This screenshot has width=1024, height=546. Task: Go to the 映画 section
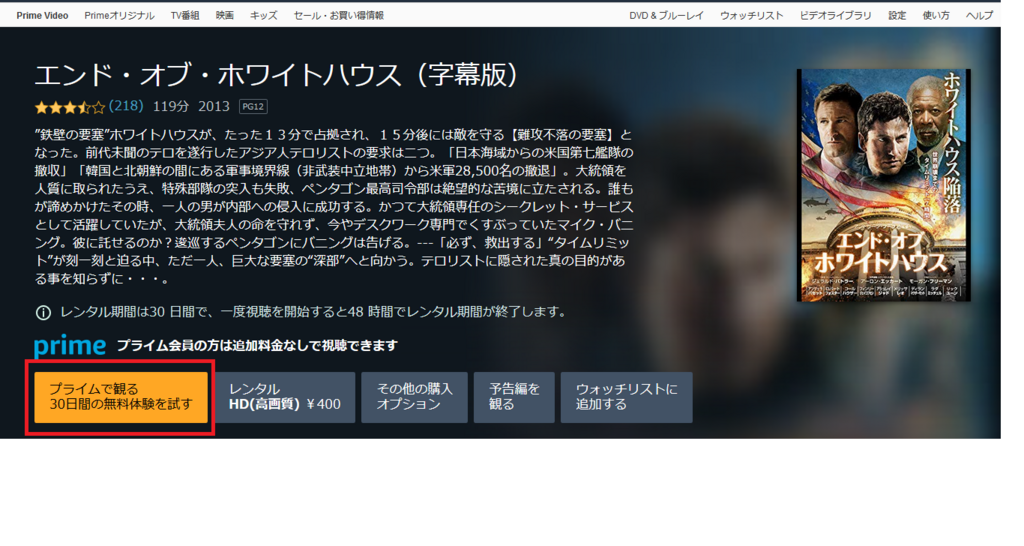coord(225,16)
